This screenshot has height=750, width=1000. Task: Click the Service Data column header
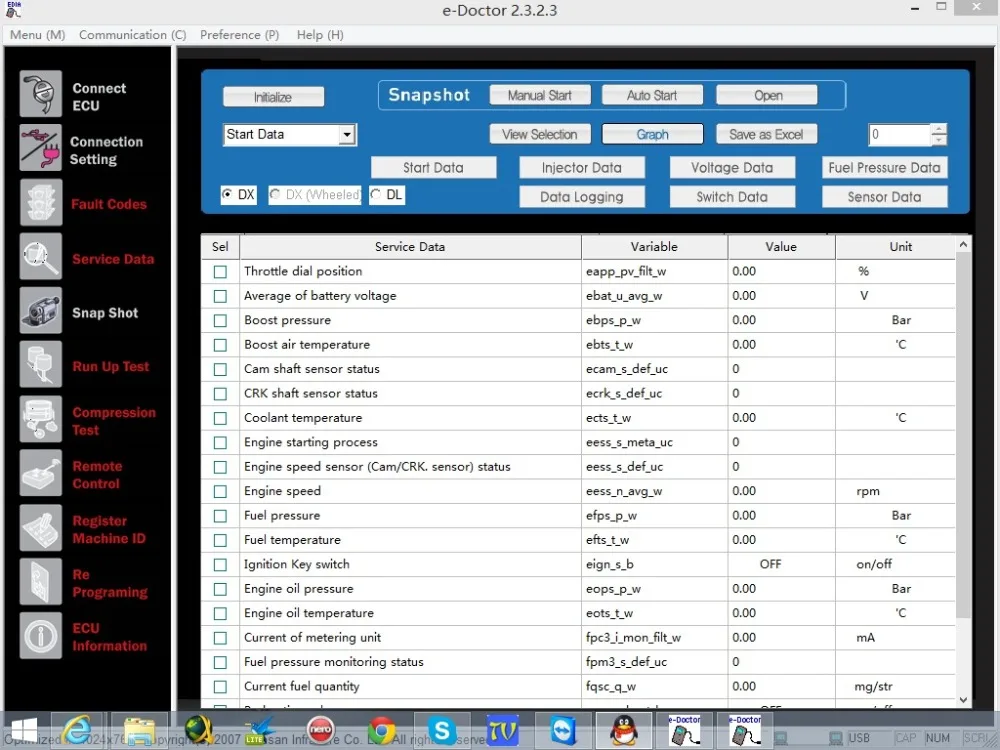(410, 247)
